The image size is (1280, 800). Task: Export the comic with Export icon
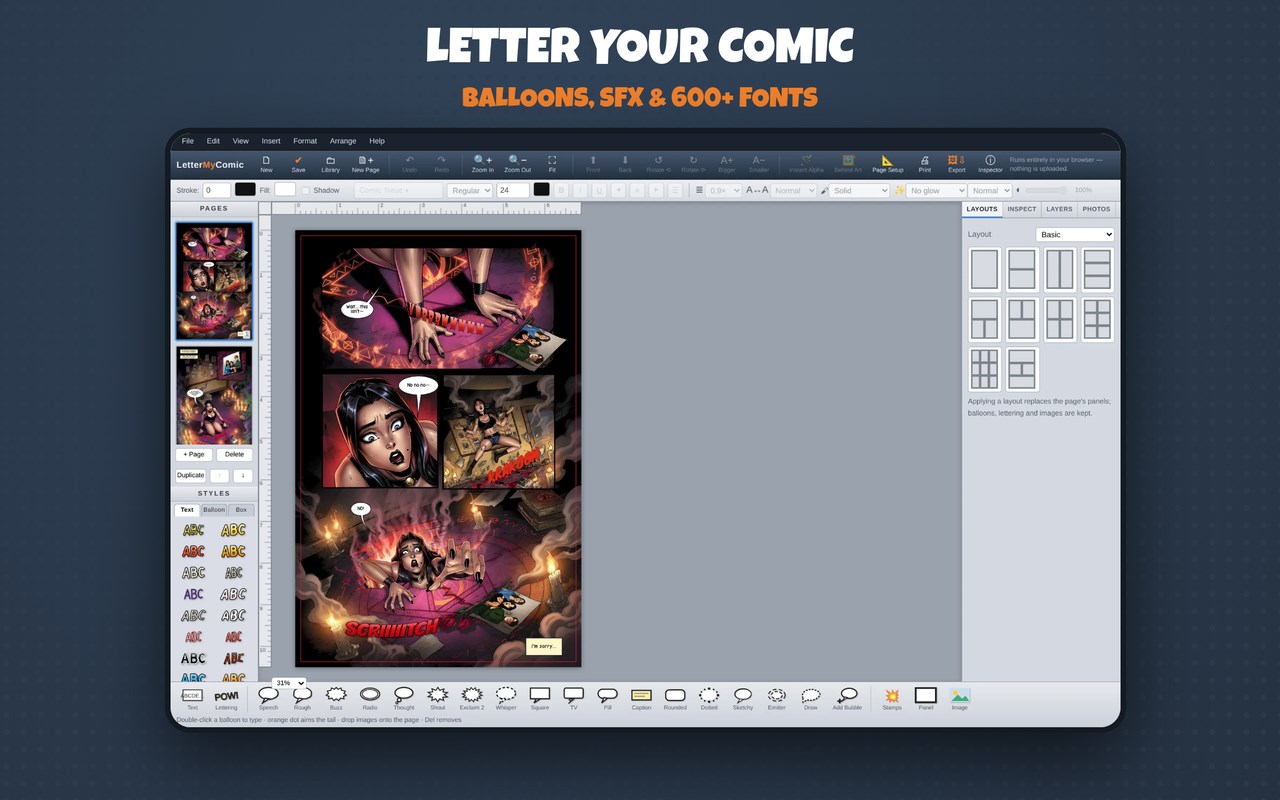point(956,164)
